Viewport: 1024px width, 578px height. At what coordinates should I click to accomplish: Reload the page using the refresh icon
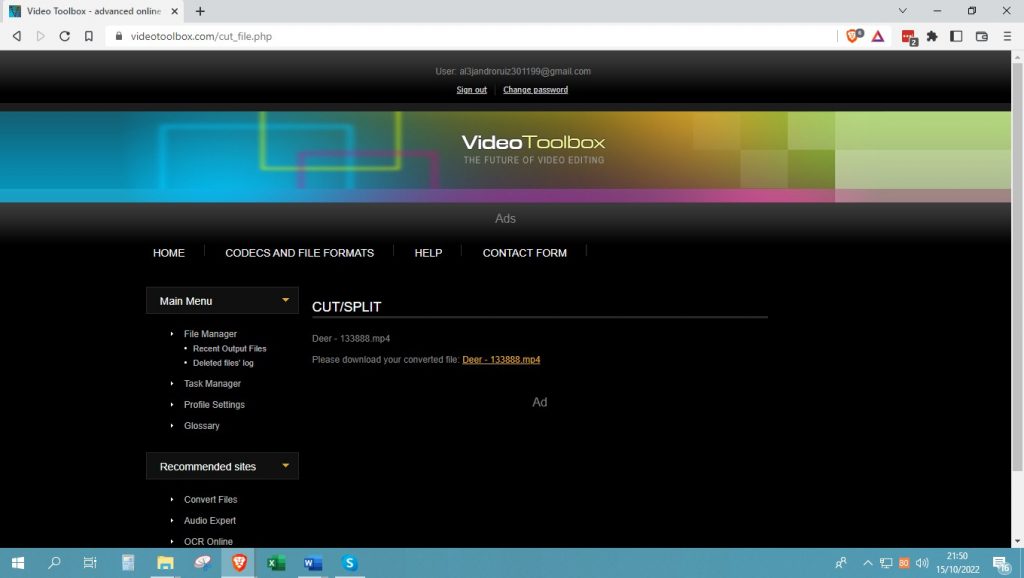(x=64, y=36)
